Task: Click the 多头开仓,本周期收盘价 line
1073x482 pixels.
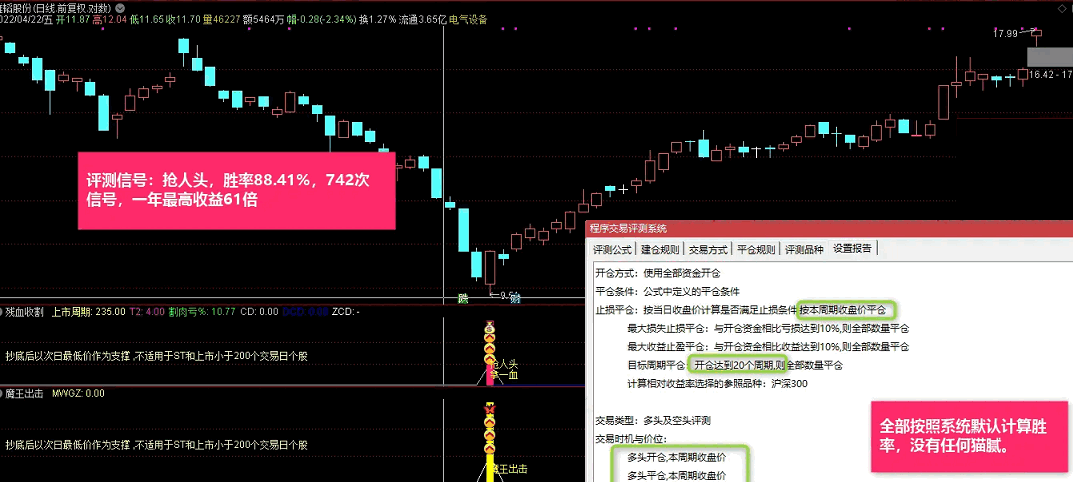Action: pos(677,456)
